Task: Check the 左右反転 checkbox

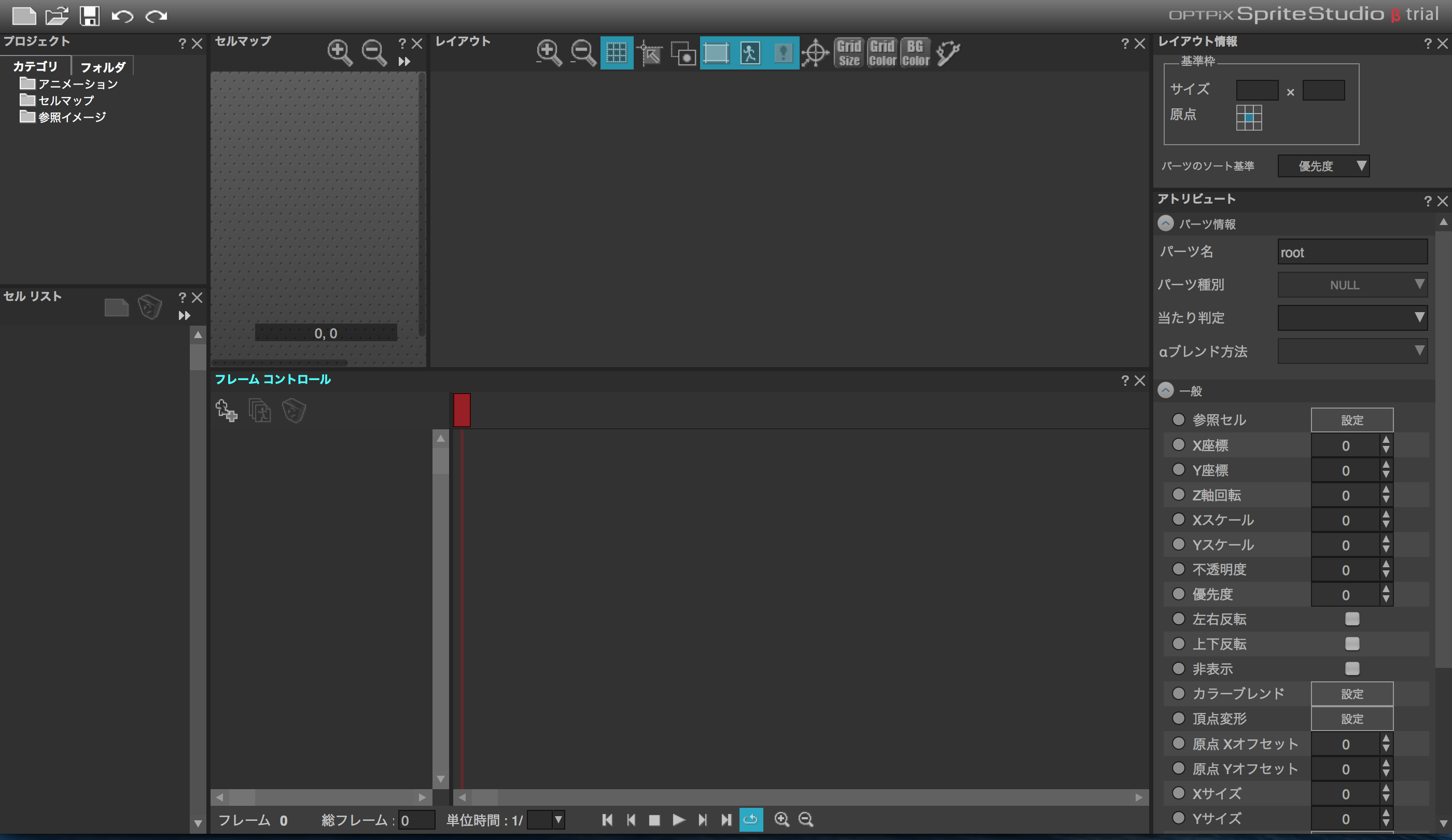Action: click(1352, 619)
